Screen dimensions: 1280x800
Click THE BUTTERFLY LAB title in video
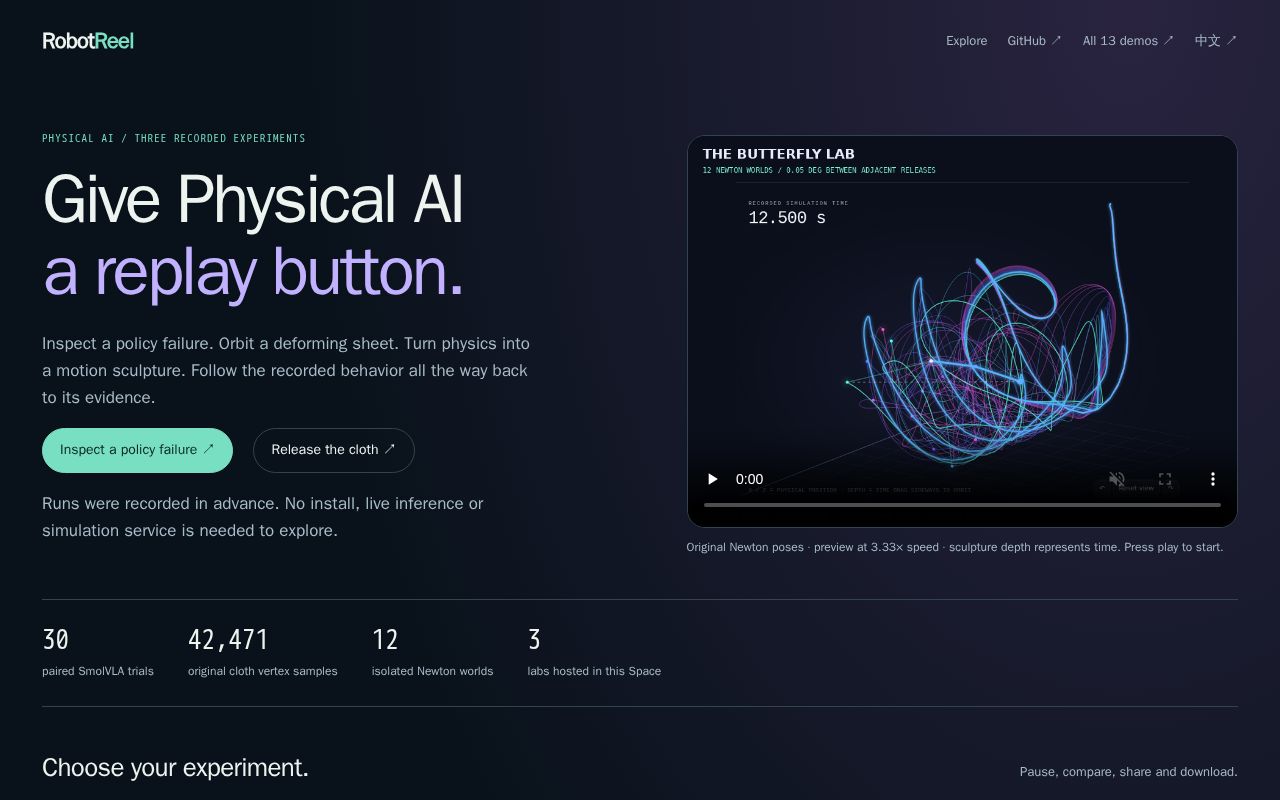pyautogui.click(x=778, y=154)
